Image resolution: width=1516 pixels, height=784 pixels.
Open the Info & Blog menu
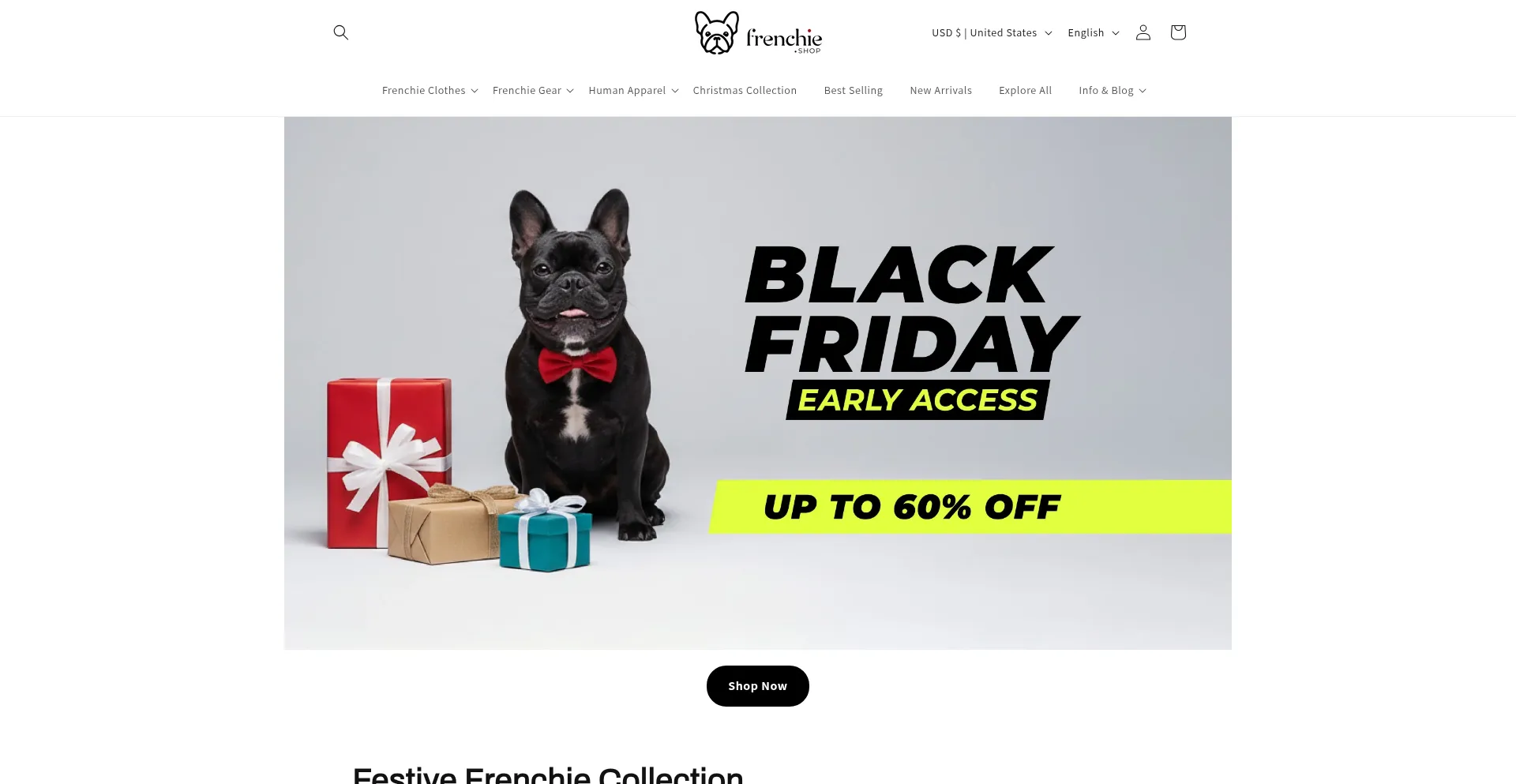(1106, 90)
